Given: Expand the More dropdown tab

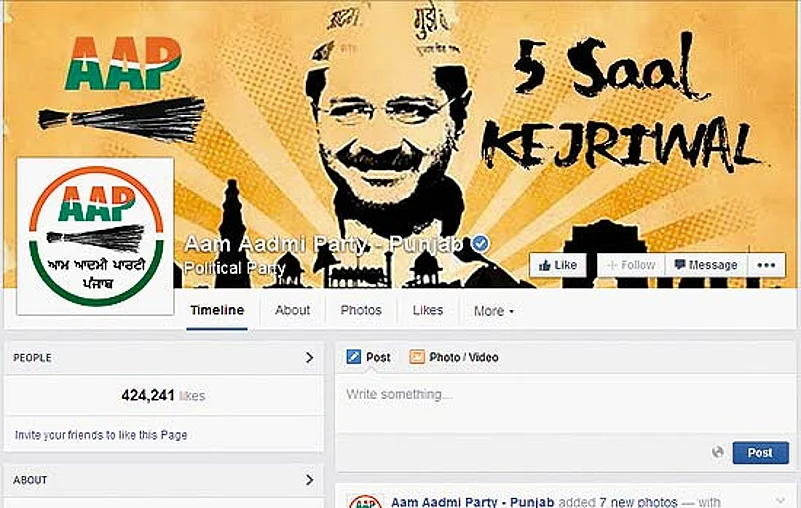Looking at the screenshot, I should pos(493,311).
